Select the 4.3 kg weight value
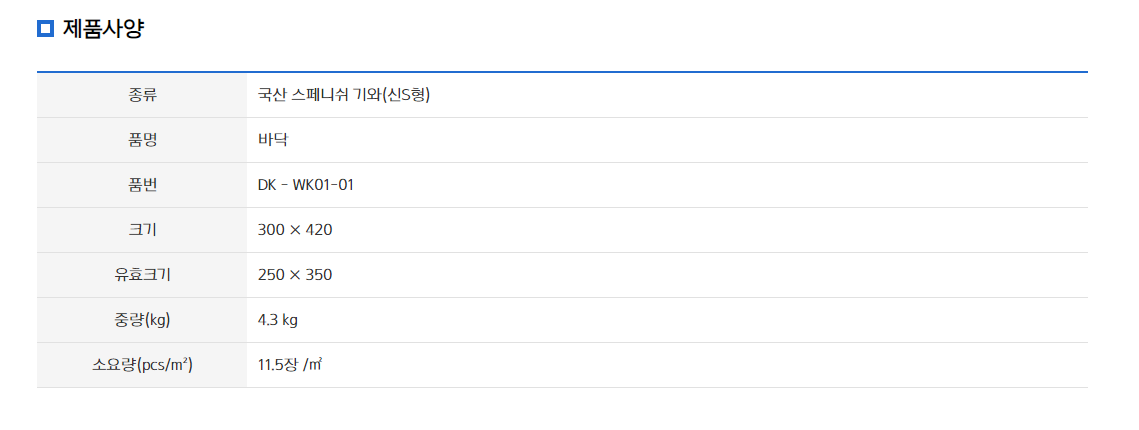This screenshot has width=1139, height=430. point(278,320)
